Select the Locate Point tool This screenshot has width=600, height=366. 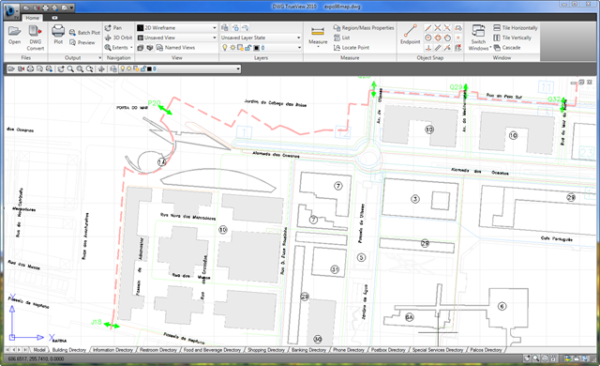[351, 47]
